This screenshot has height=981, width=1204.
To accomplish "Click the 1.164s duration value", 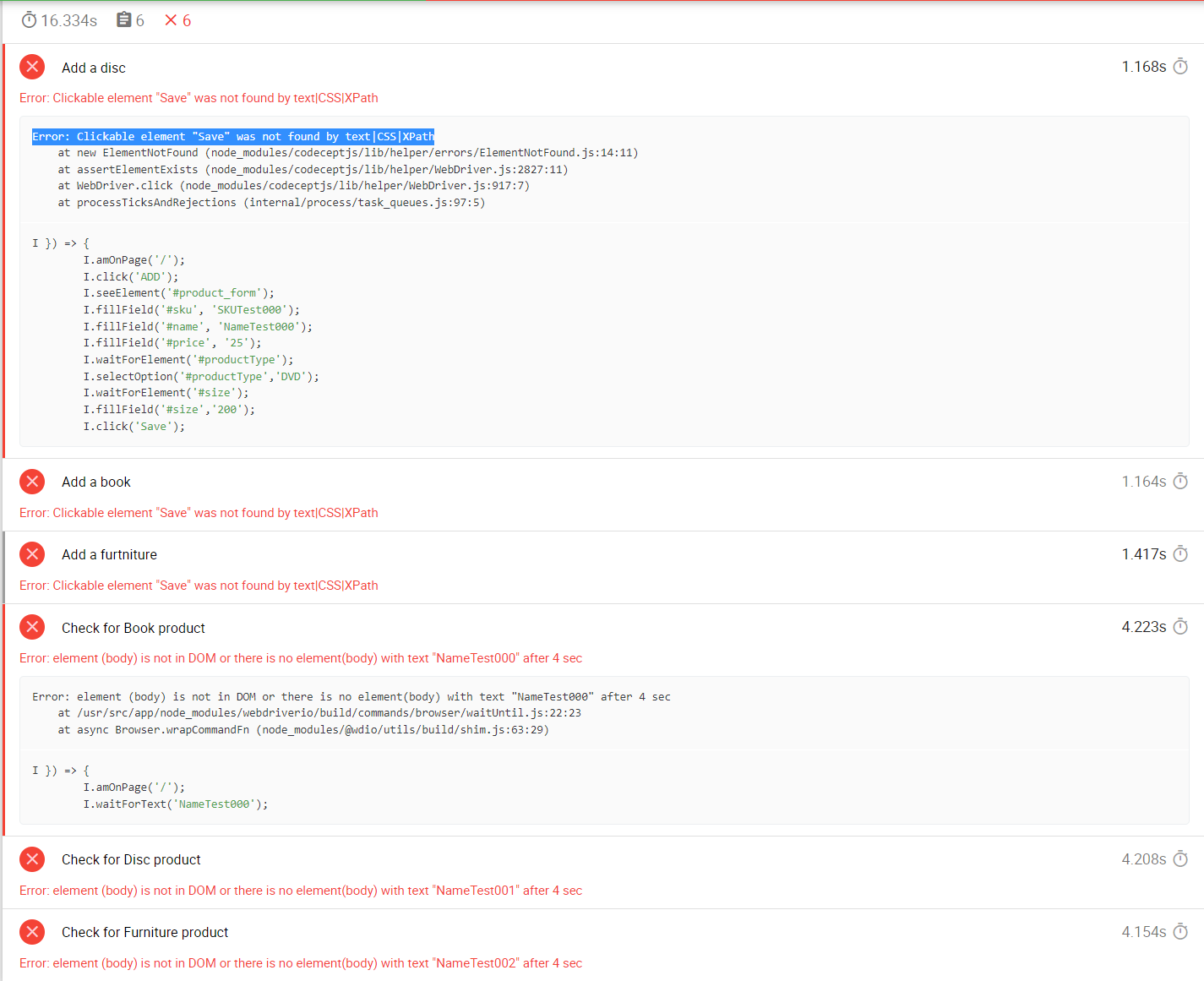I will tap(1144, 482).
